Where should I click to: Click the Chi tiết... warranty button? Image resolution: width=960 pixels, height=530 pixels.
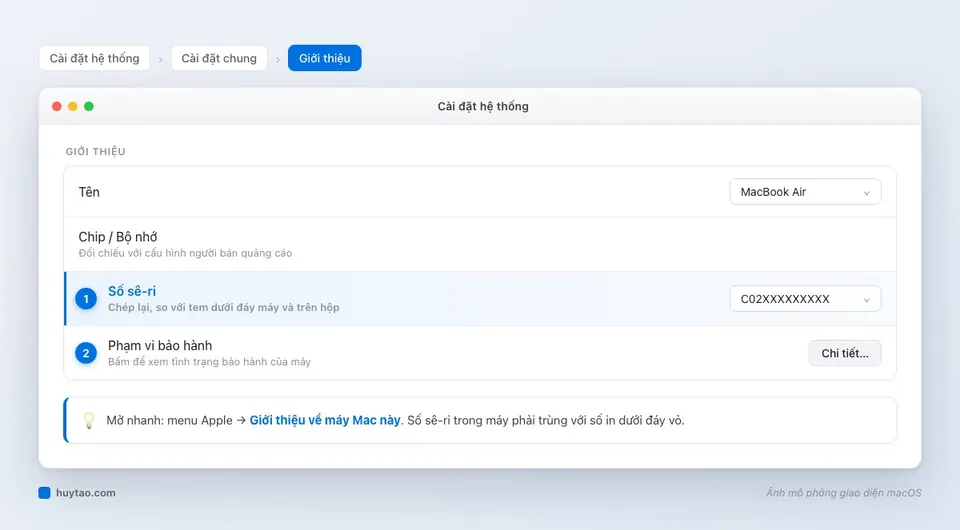(845, 353)
